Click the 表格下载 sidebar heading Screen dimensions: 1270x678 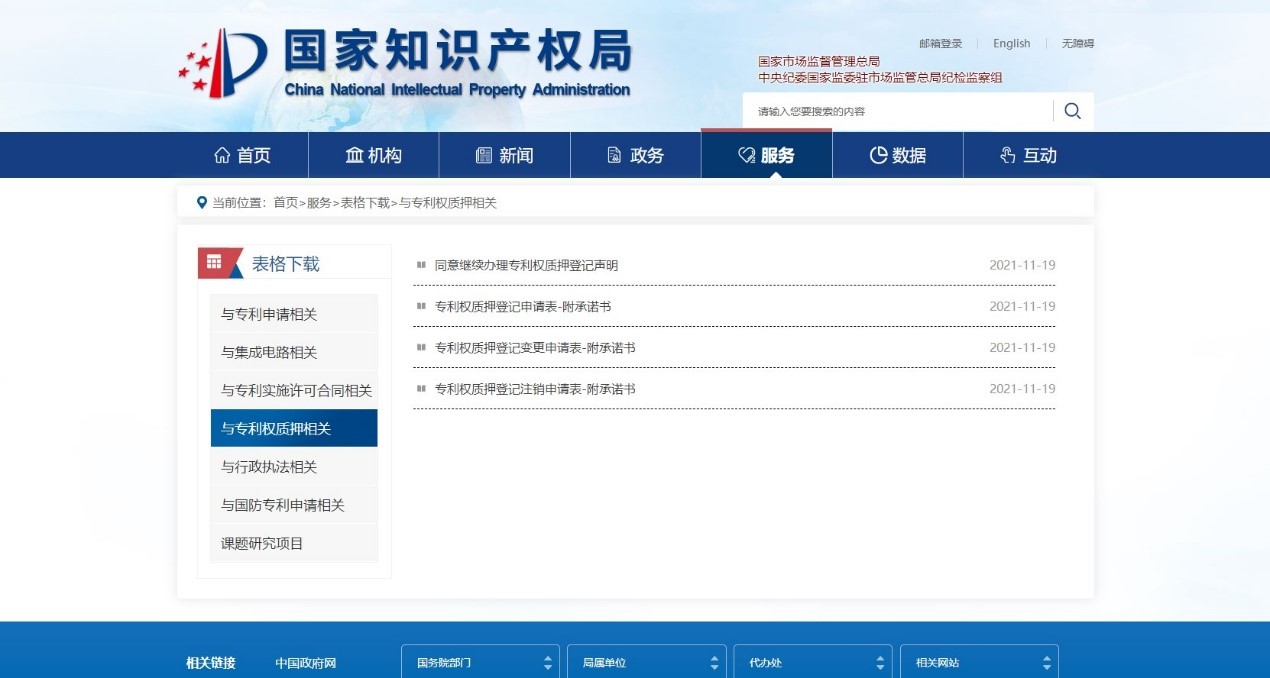pos(286,264)
